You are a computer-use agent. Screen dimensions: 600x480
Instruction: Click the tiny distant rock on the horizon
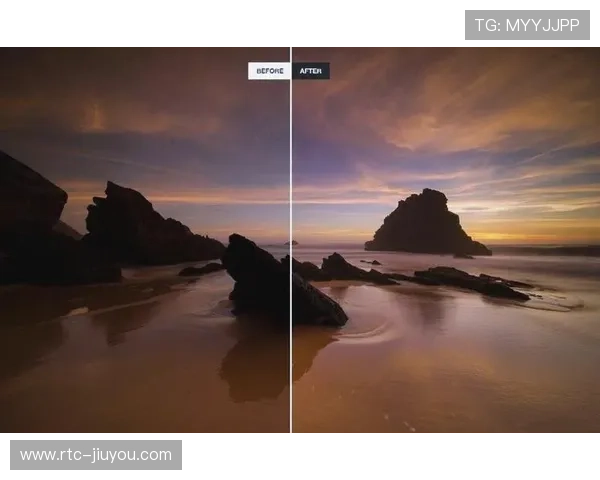coord(291,243)
